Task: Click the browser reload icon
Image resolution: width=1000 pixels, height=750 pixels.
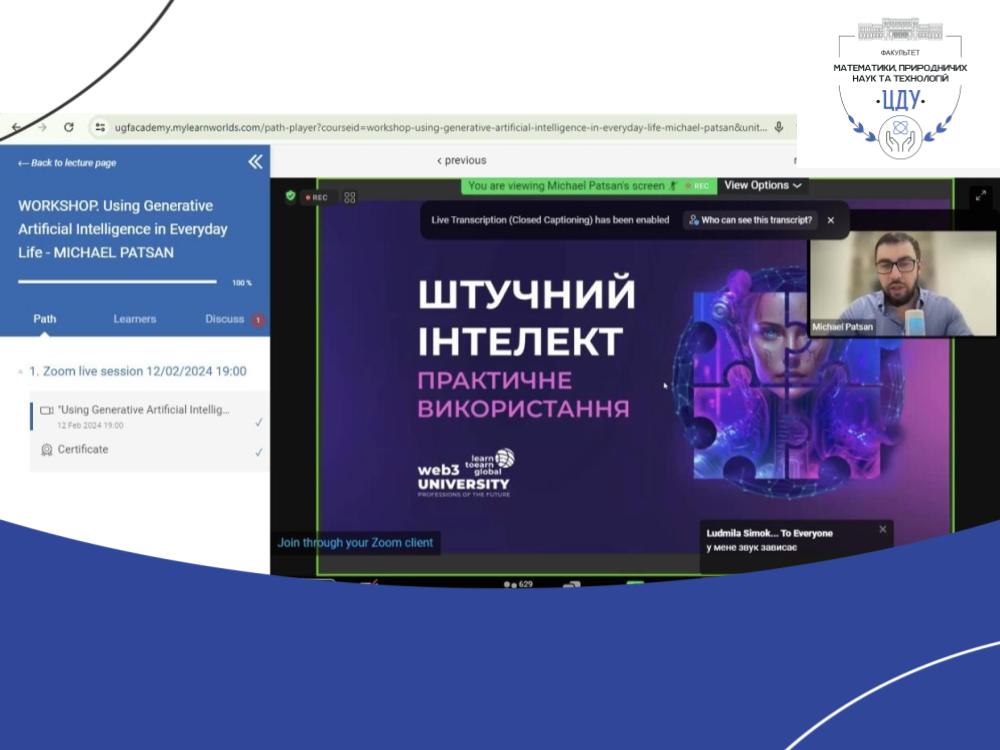Action: [69, 127]
